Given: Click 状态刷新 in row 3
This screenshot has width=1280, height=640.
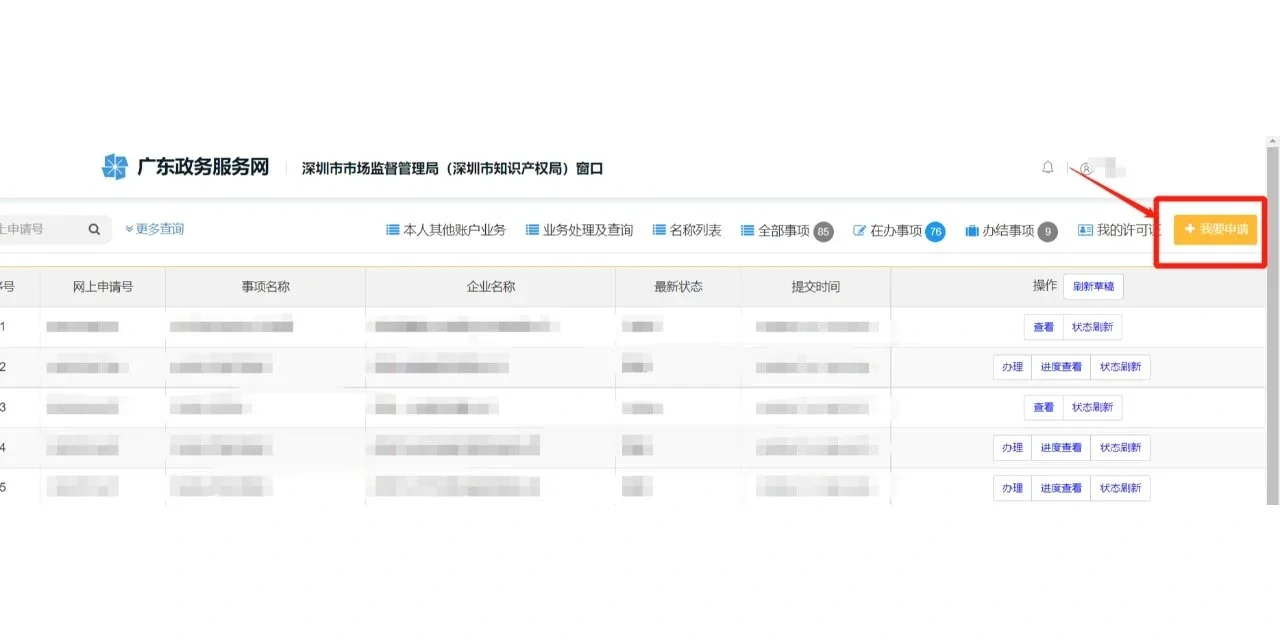Looking at the screenshot, I should [x=1092, y=408].
